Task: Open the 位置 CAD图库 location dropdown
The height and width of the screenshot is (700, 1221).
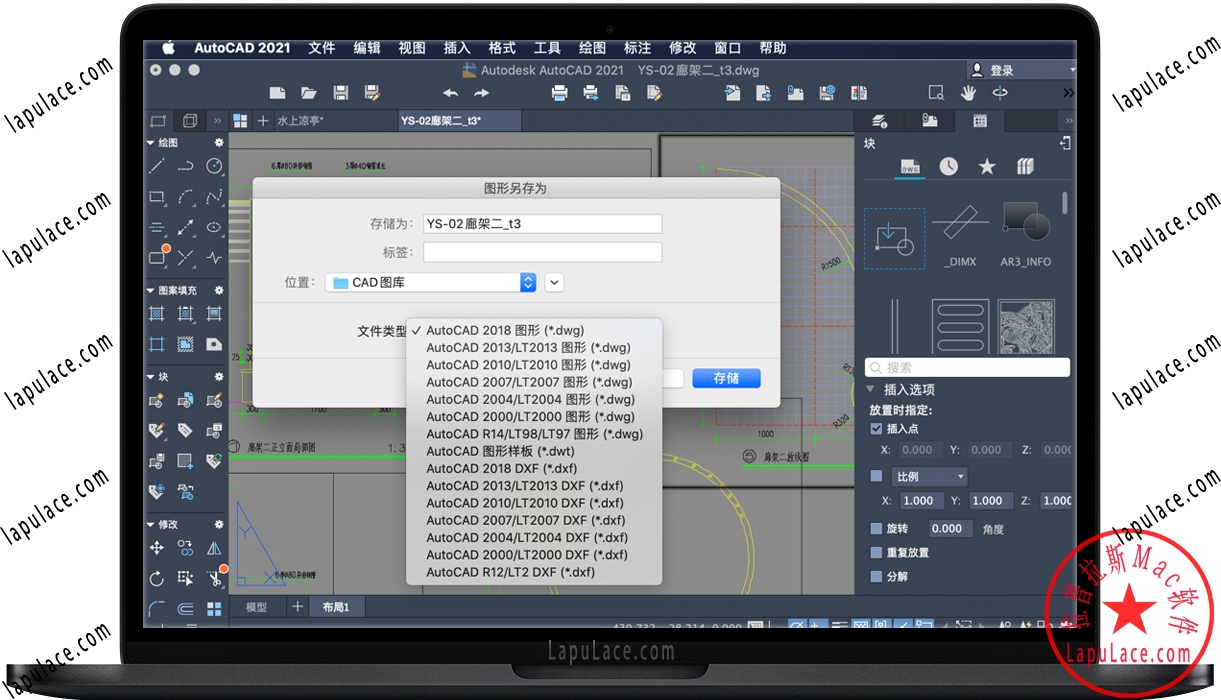Action: (x=431, y=283)
